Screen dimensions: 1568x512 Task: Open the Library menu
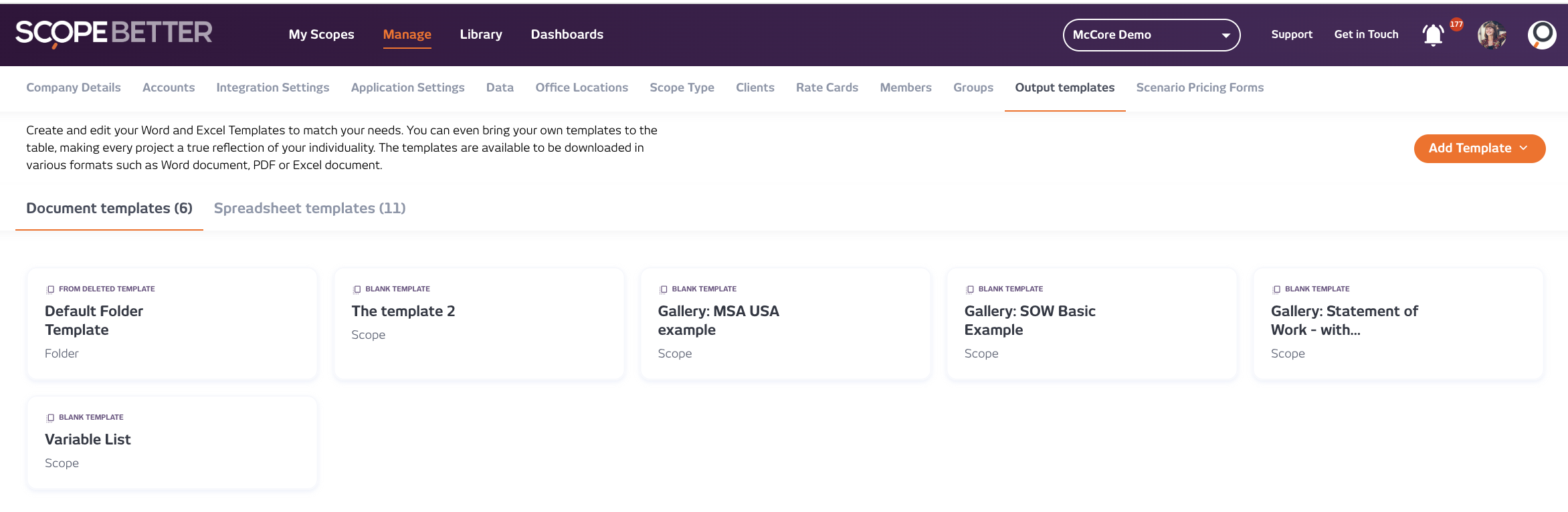(x=481, y=35)
